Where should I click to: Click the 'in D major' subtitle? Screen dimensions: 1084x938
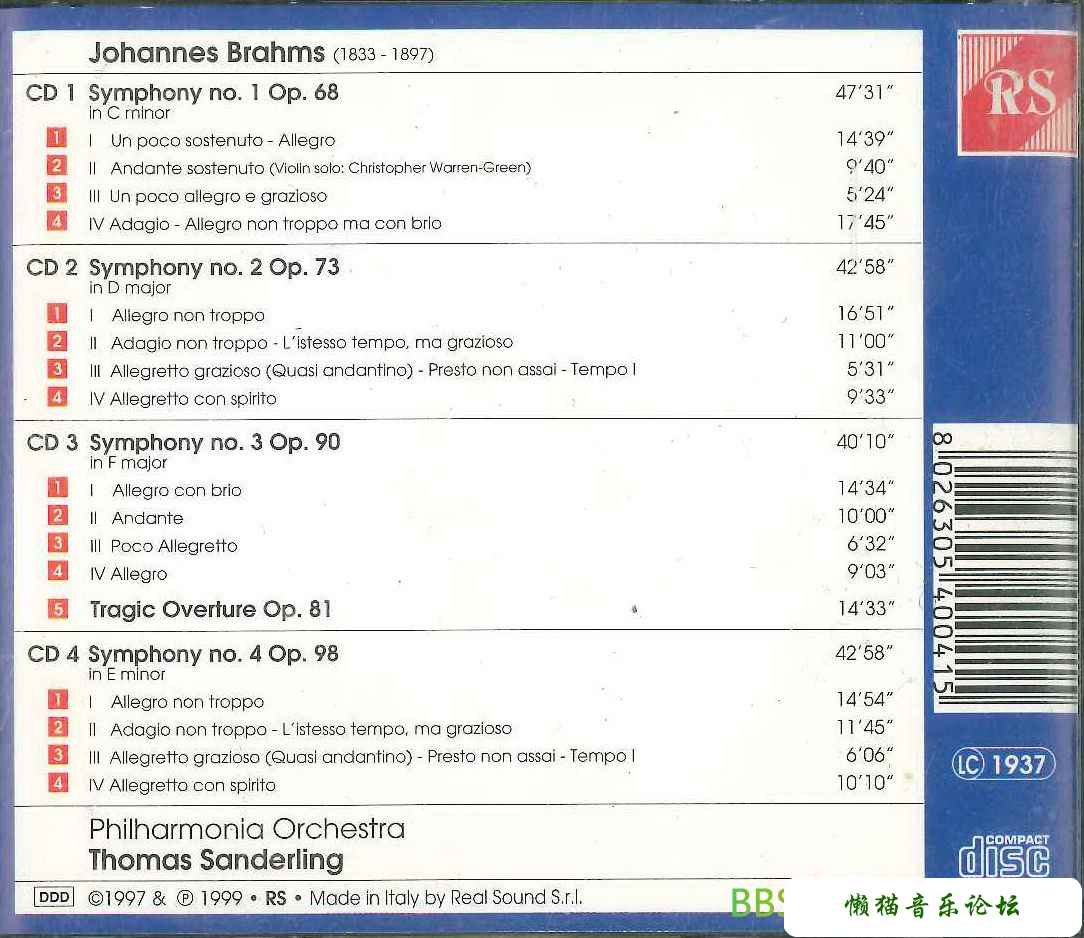click(130, 288)
